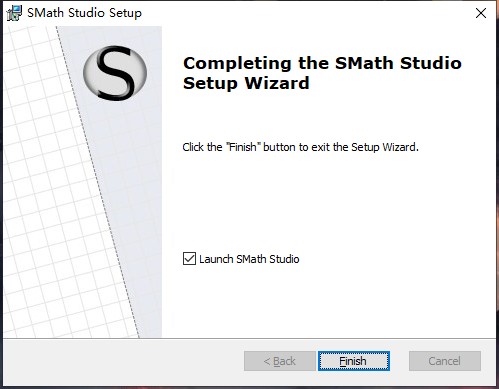Click the Completing the SMath Studio heading
The width and height of the screenshot is (499, 389).
tap(322, 63)
